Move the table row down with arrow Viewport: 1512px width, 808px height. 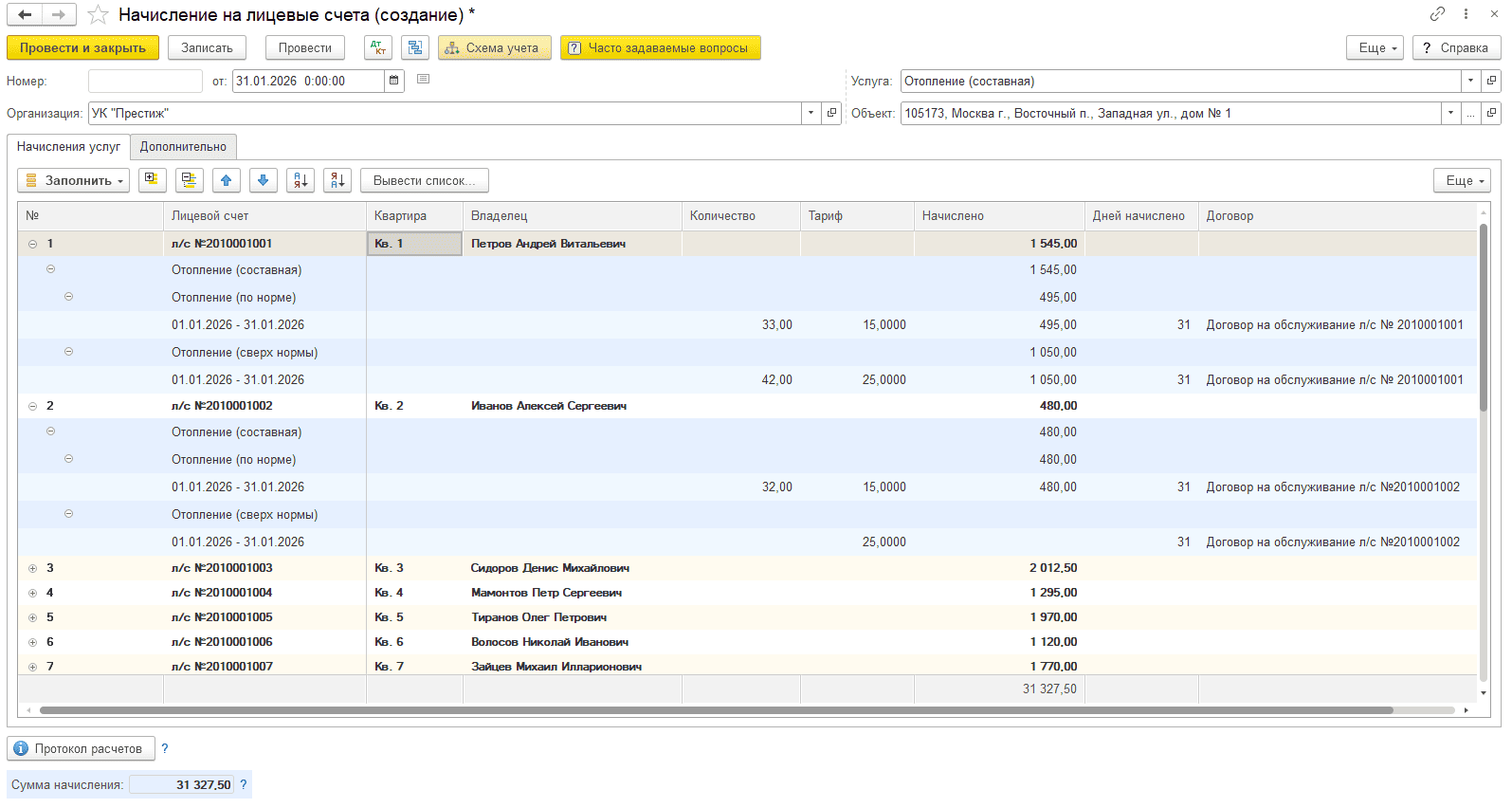coord(263,180)
